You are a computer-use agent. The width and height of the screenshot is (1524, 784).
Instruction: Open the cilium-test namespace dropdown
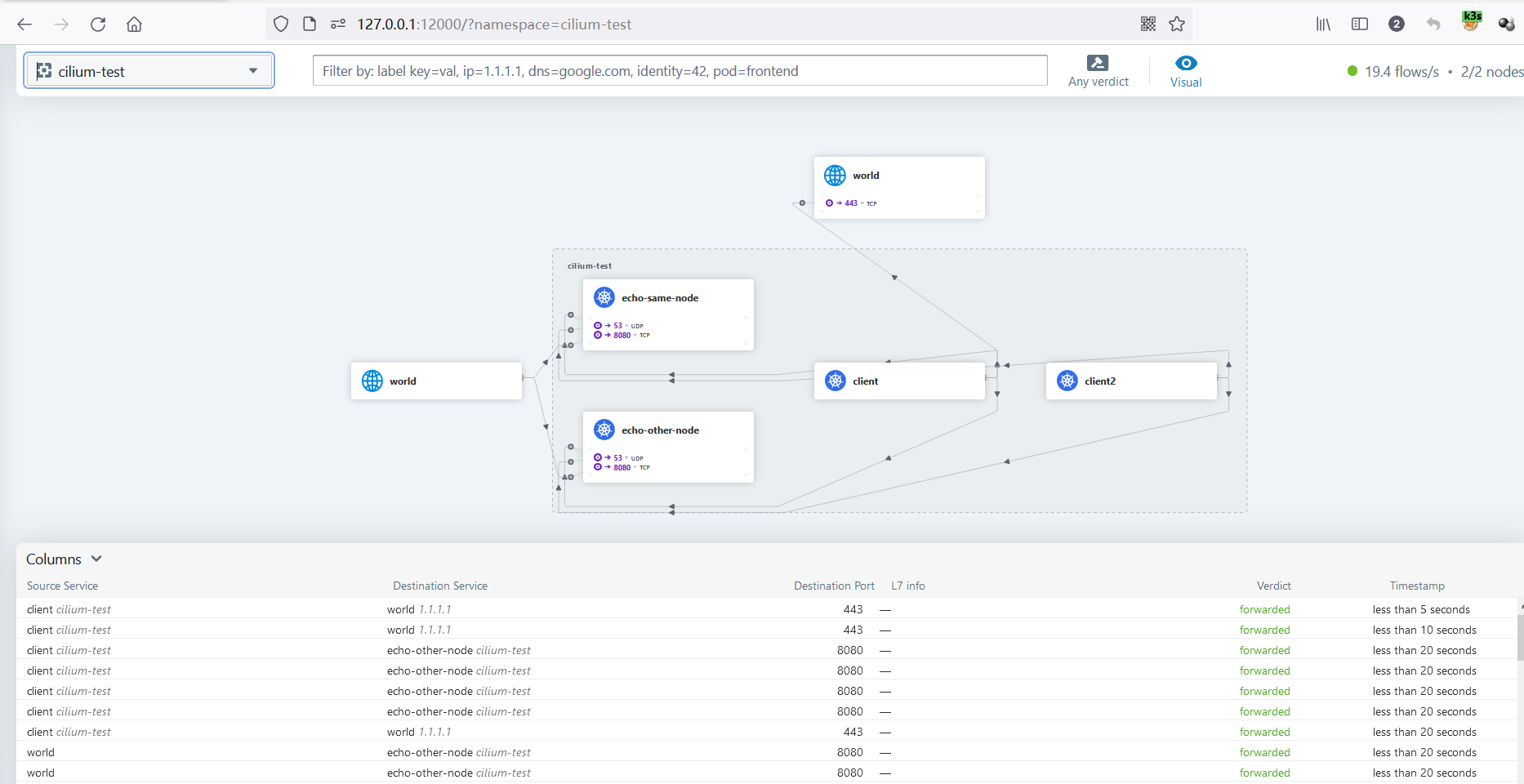(x=149, y=71)
